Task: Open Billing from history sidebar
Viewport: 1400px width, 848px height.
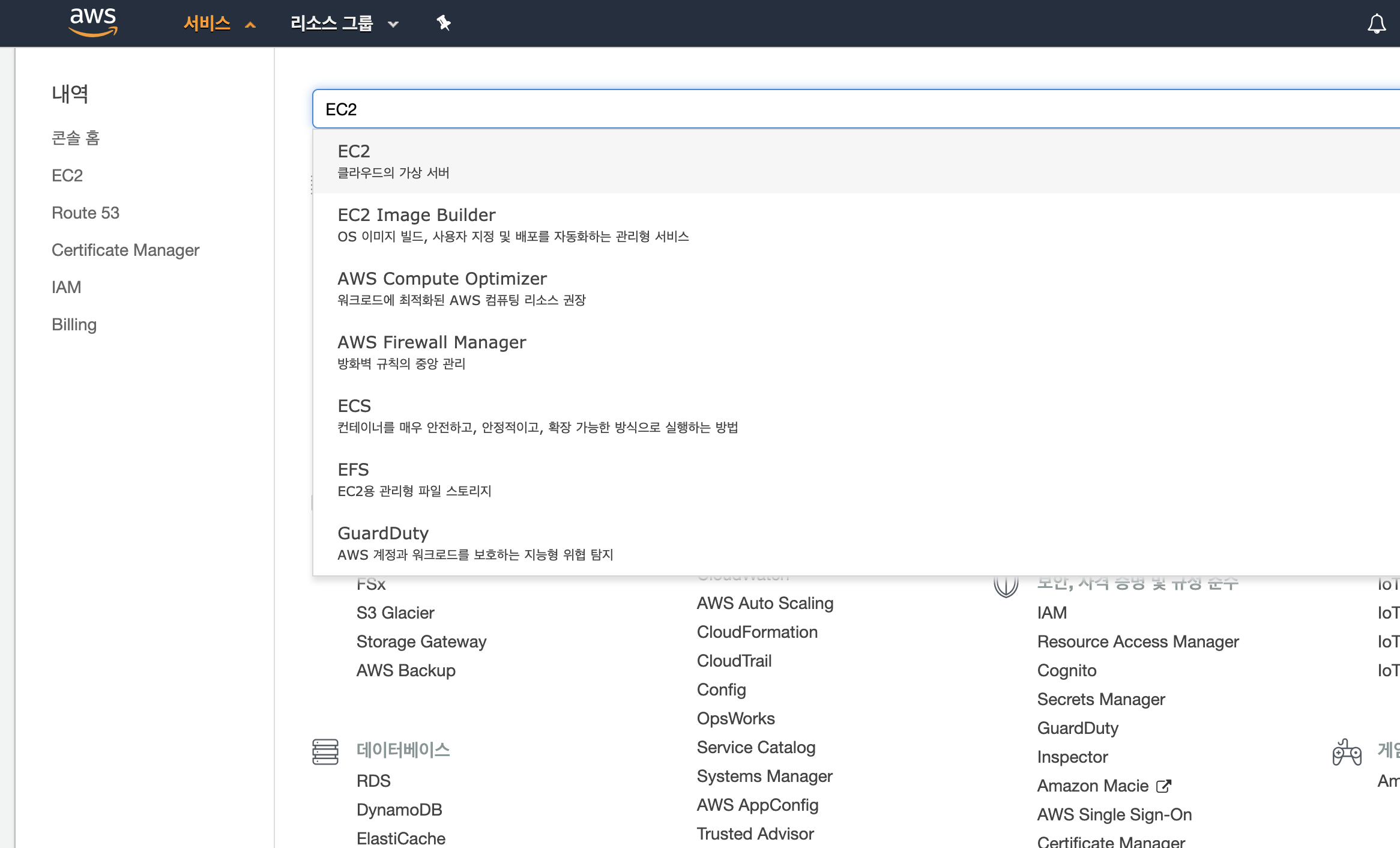Action: point(74,324)
